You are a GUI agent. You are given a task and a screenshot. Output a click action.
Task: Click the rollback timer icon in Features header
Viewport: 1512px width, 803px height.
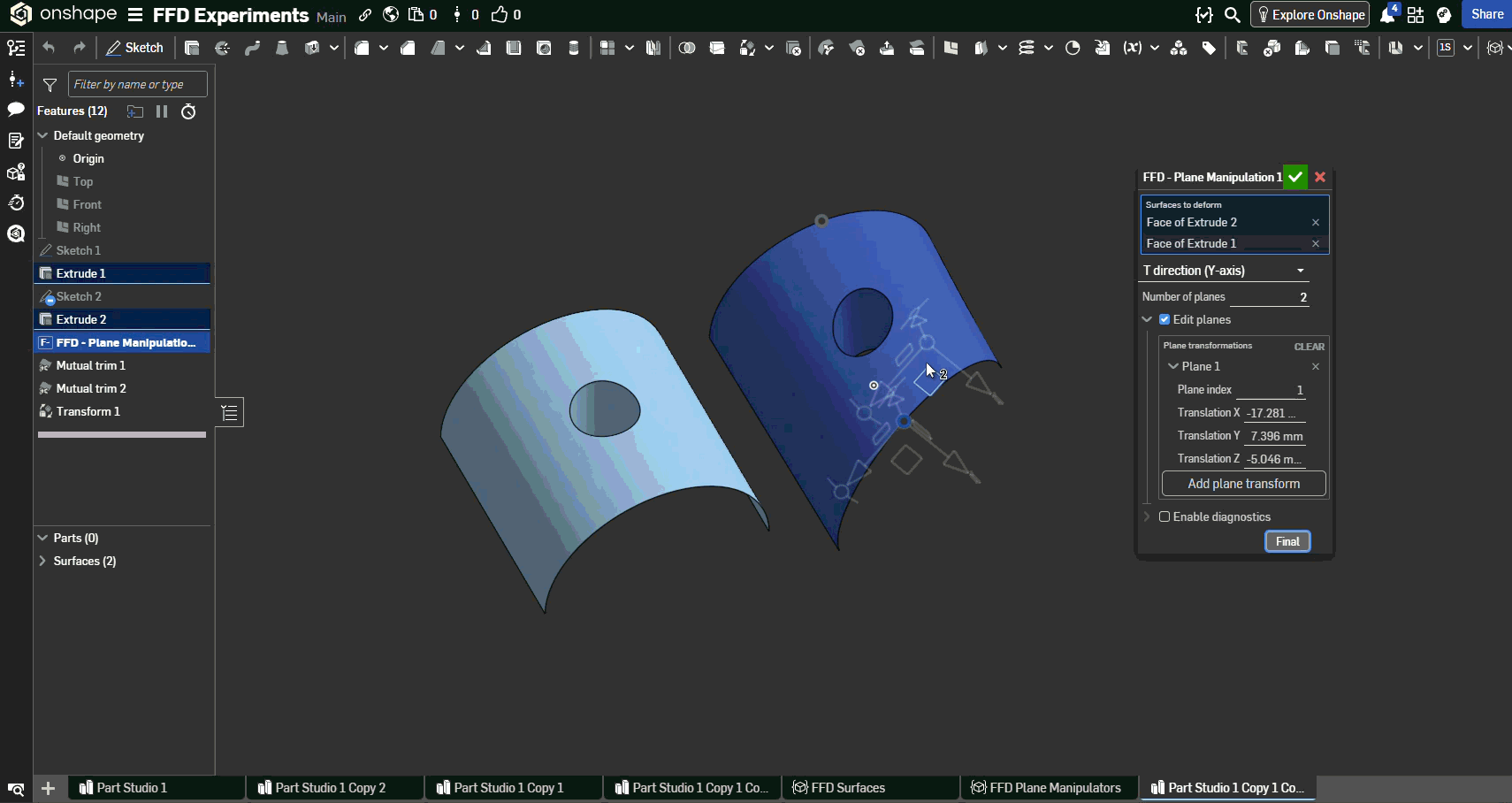click(188, 111)
